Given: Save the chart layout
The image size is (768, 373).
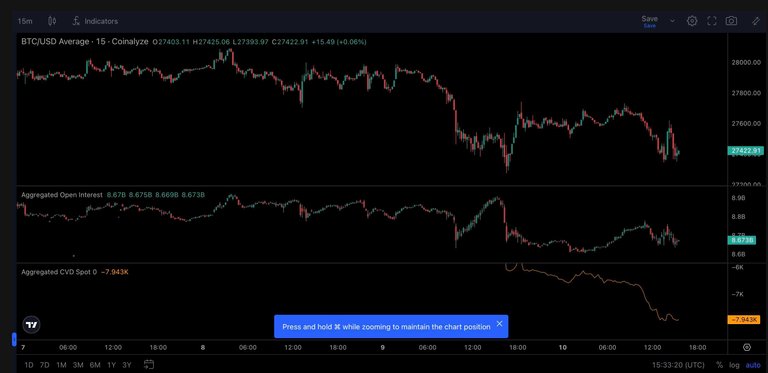Looking at the screenshot, I should click(649, 21).
